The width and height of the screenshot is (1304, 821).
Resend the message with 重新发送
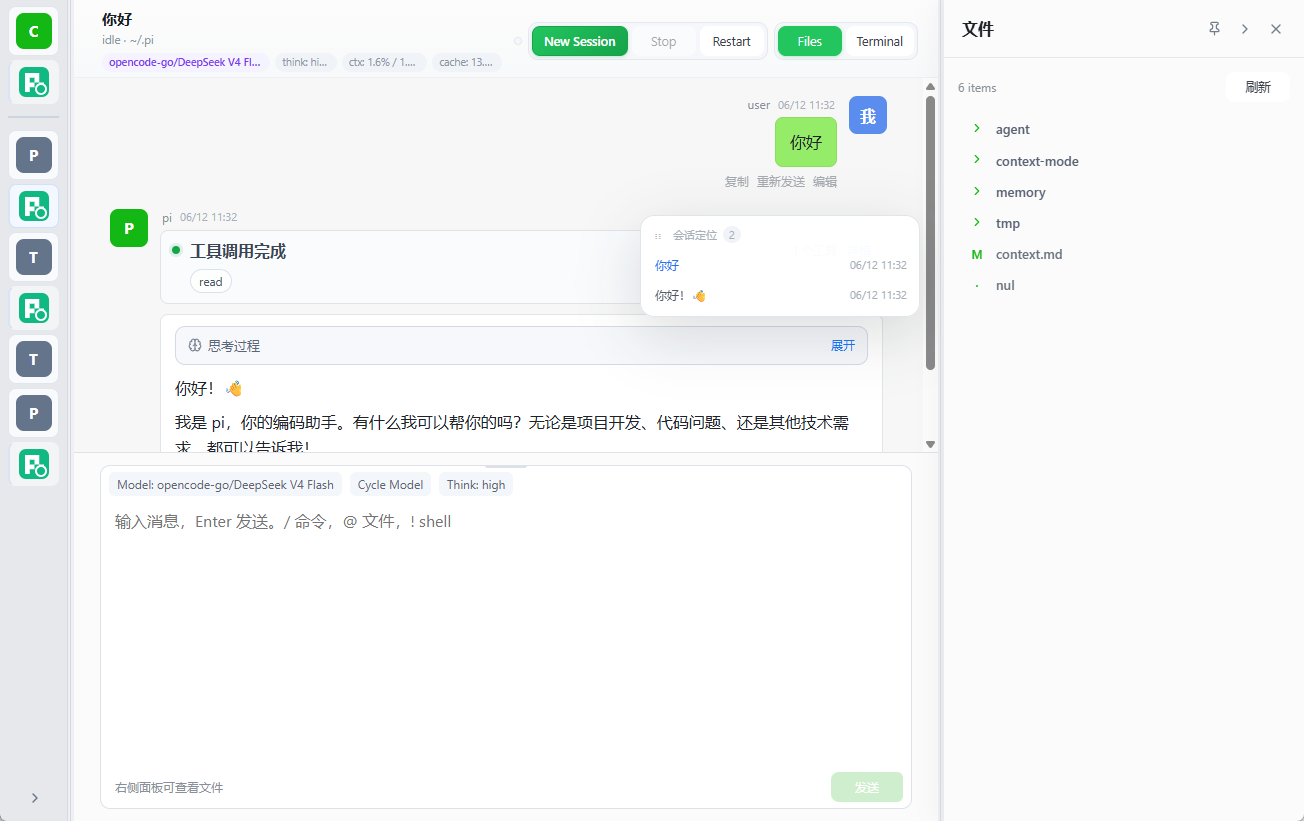(x=781, y=182)
